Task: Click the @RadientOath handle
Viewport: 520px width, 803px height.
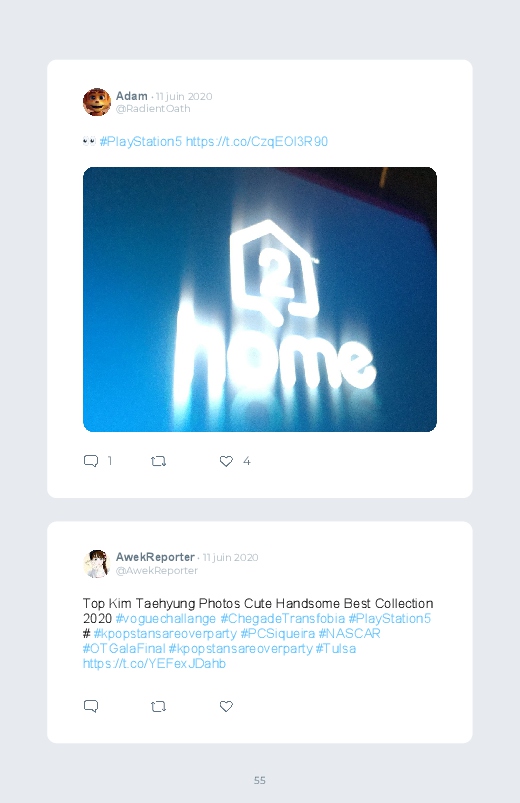Action: pyautogui.click(x=153, y=109)
